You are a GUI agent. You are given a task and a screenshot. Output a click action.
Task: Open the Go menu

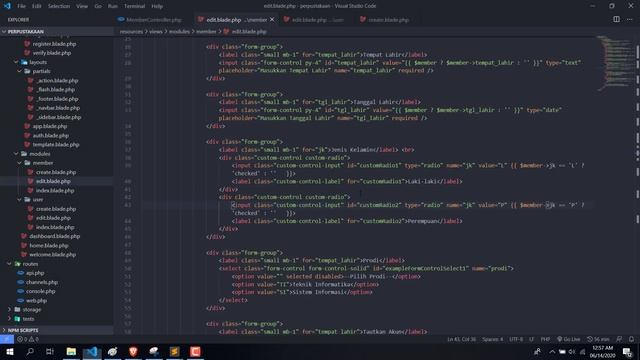point(98,6)
